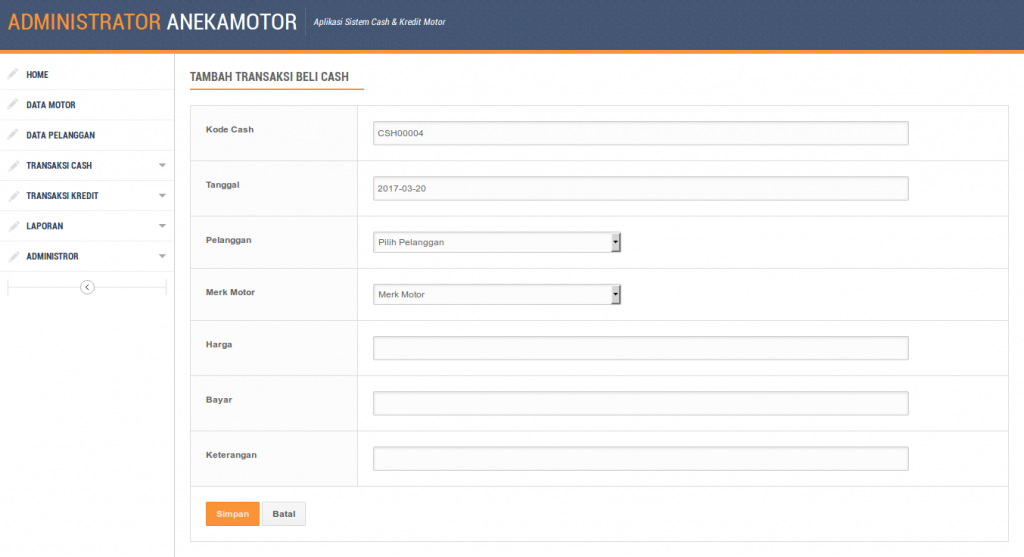Screen dimensions: 1024x557
Task: Expand the LAPORAN submenu arrow
Action: click(x=162, y=226)
